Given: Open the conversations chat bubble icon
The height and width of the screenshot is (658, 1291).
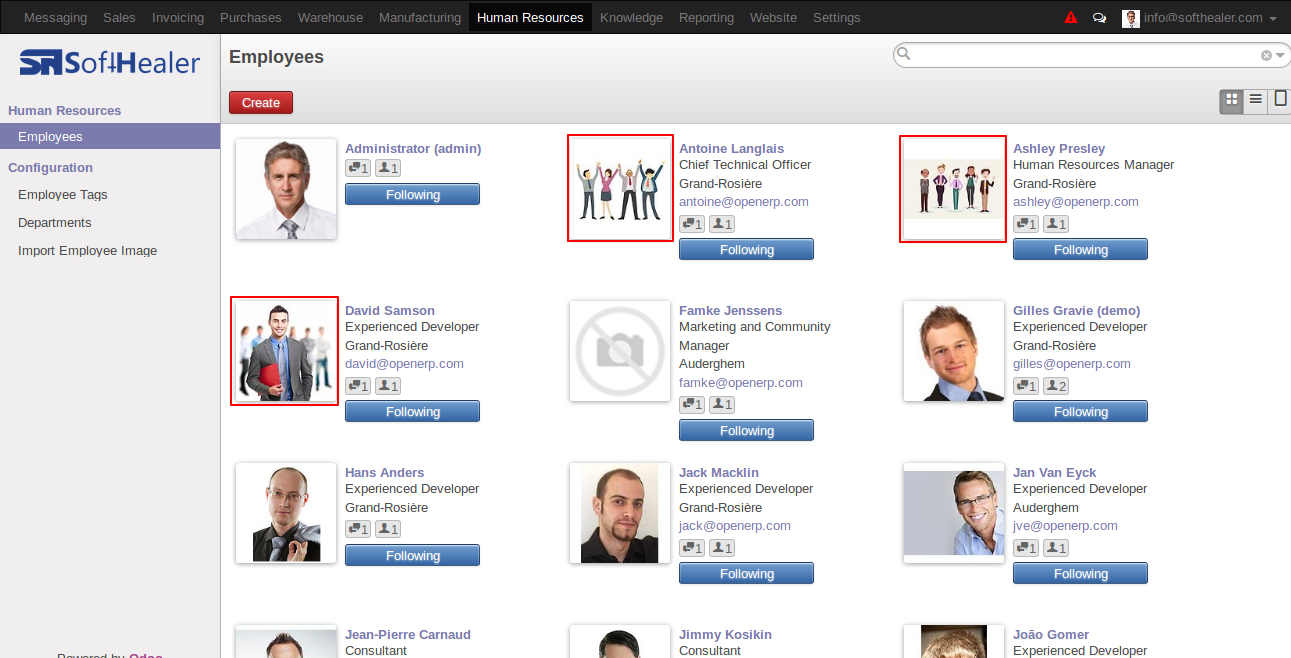Looking at the screenshot, I should pyautogui.click(x=1100, y=18).
